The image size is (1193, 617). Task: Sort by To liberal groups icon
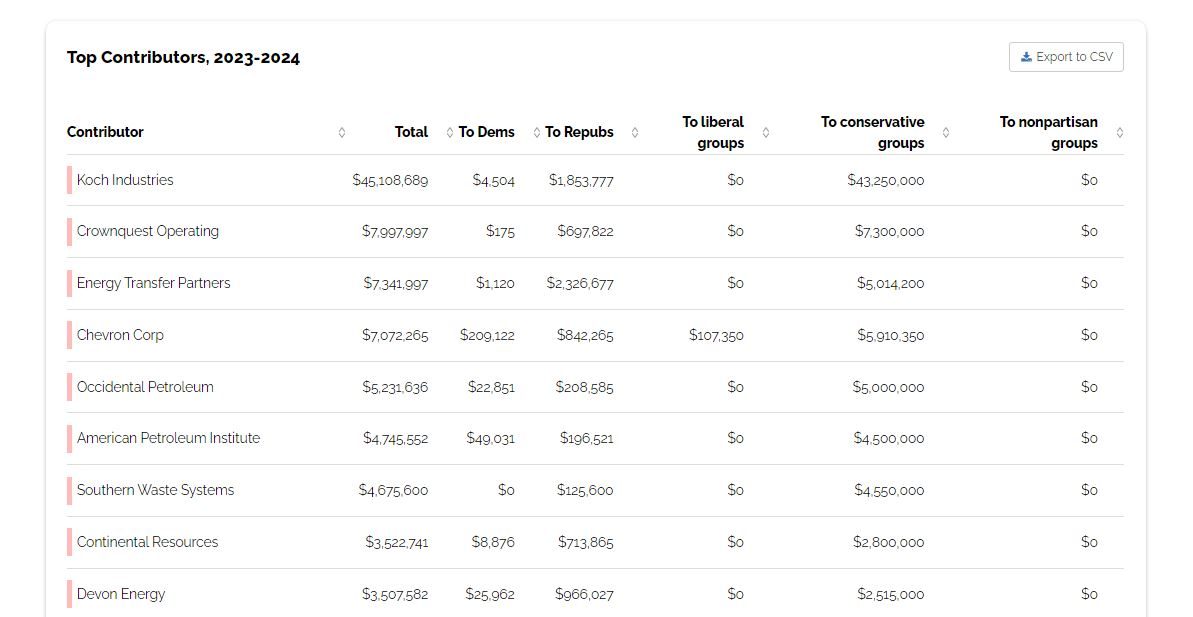click(766, 132)
